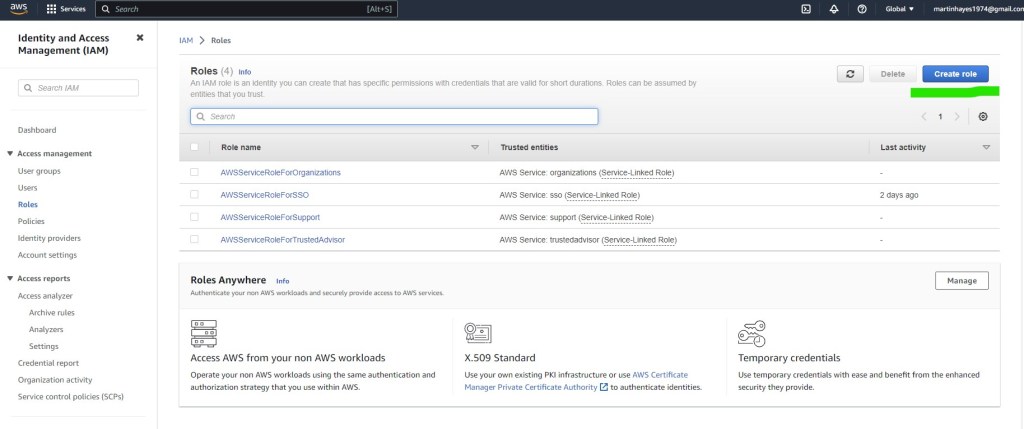
Task: Open the CloudShell terminal icon
Action: click(x=806, y=9)
